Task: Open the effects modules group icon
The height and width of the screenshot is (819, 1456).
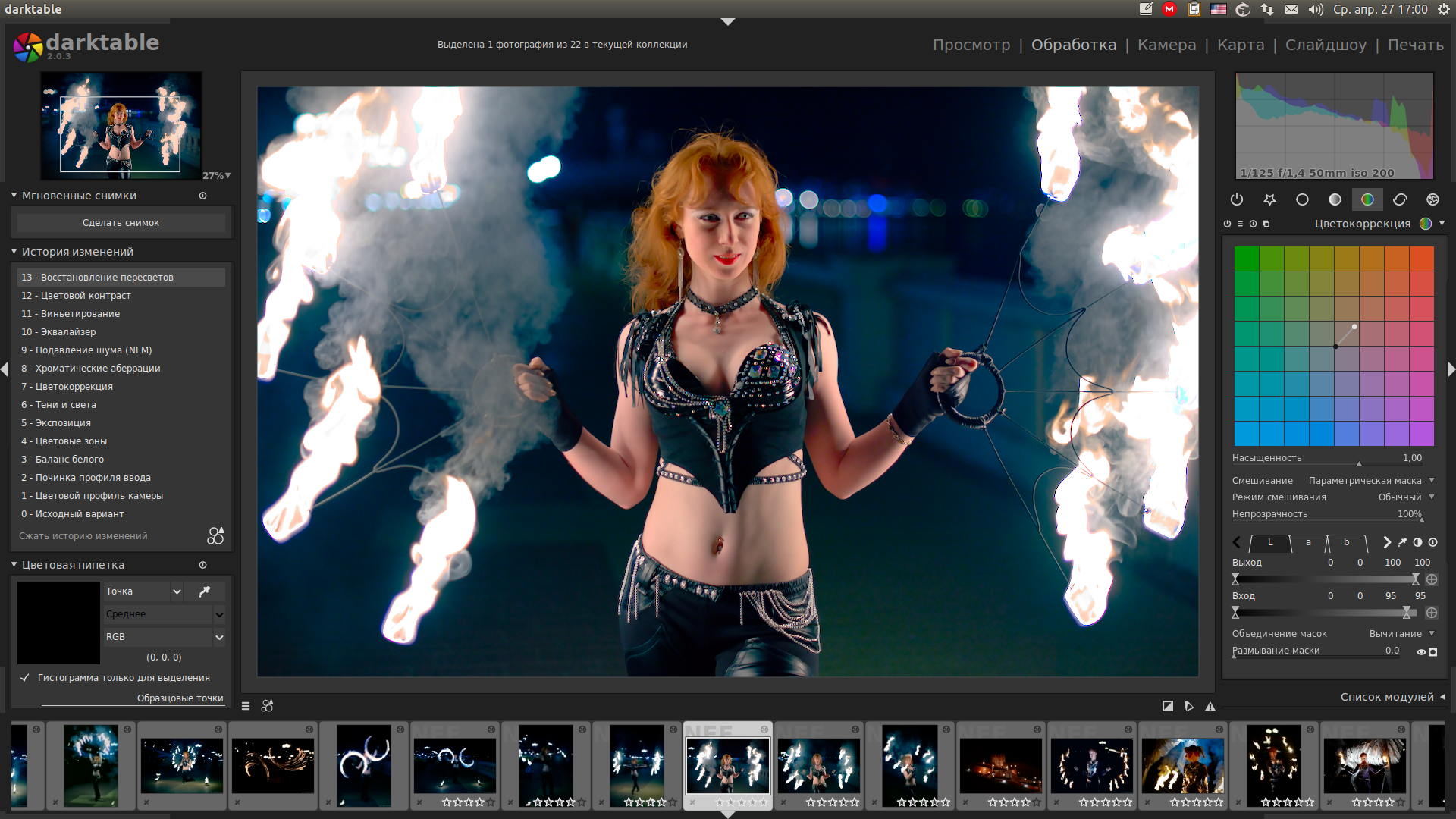Action: [1432, 199]
